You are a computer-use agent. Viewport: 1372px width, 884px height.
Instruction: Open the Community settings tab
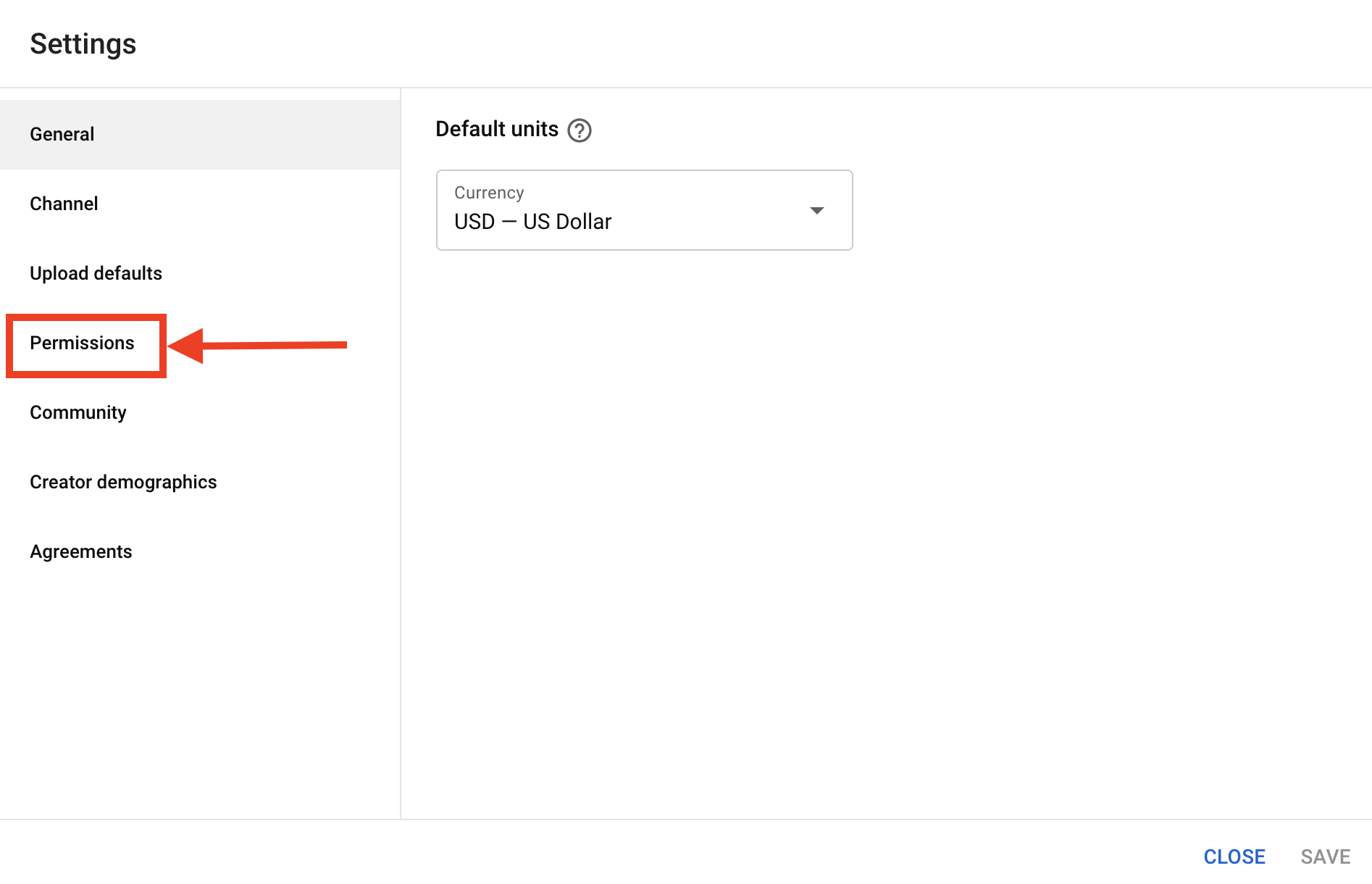[200, 413]
